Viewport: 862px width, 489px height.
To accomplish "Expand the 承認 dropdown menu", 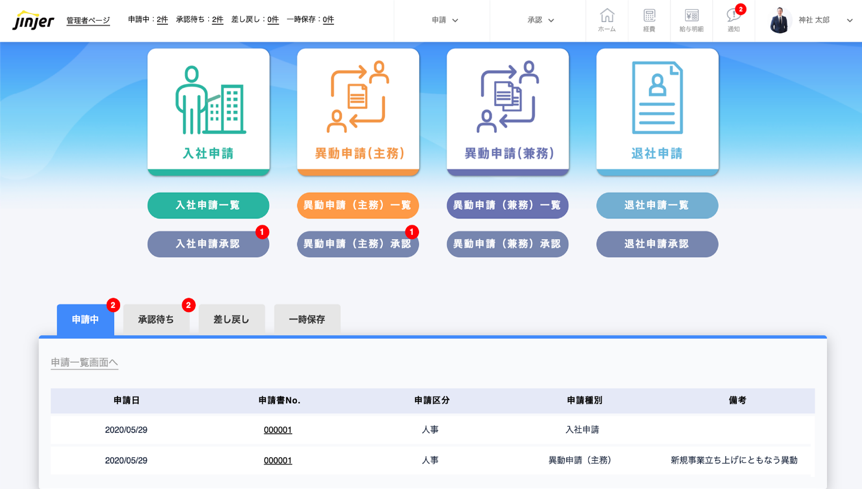I will (x=540, y=20).
